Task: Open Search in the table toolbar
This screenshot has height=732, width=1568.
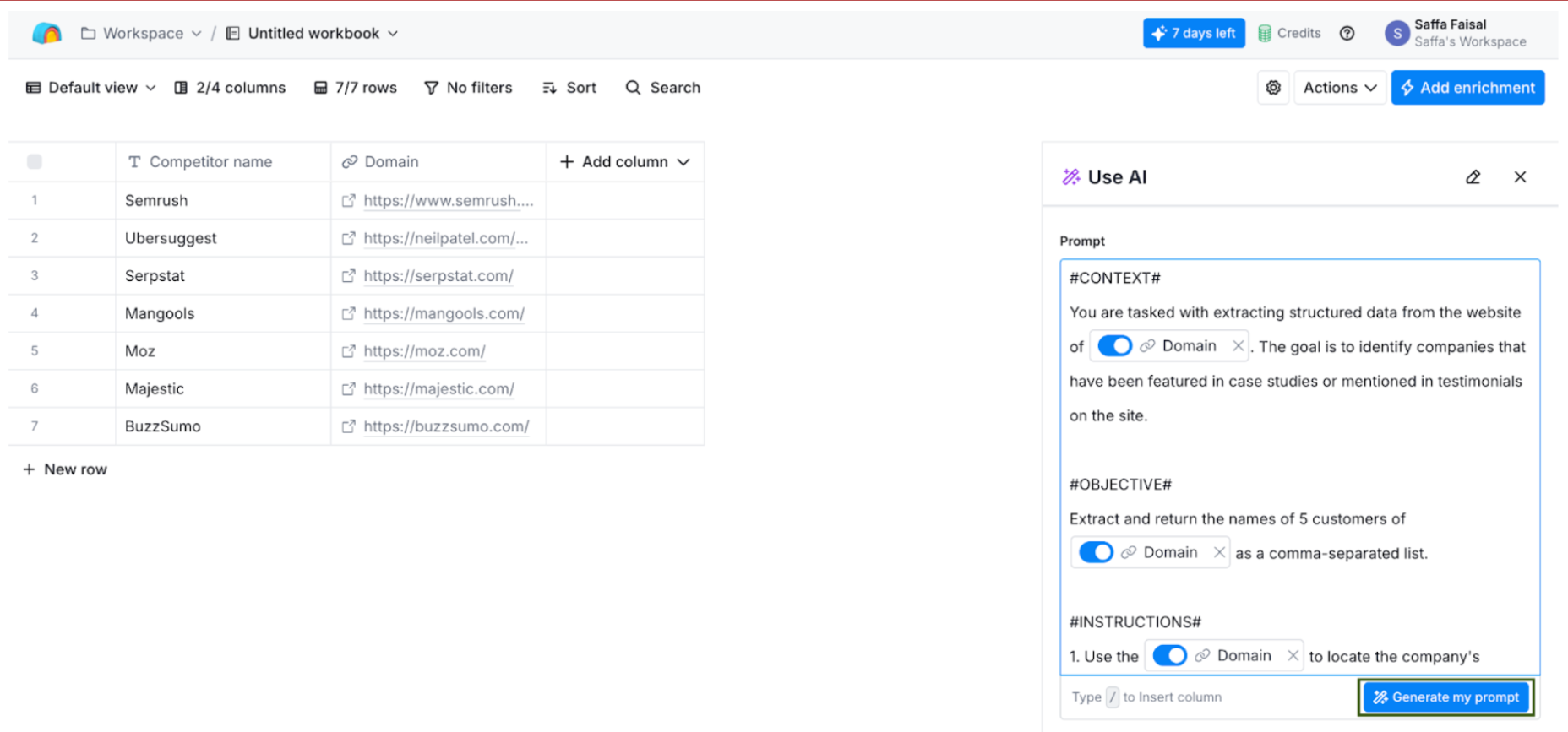Action: tap(663, 88)
